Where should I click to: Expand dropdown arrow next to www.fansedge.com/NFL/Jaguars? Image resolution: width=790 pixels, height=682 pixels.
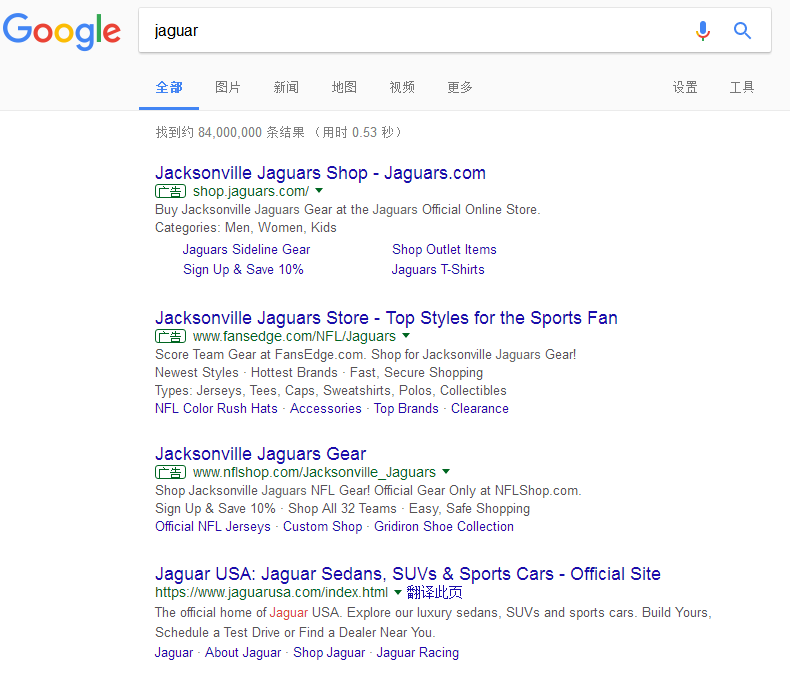406,336
